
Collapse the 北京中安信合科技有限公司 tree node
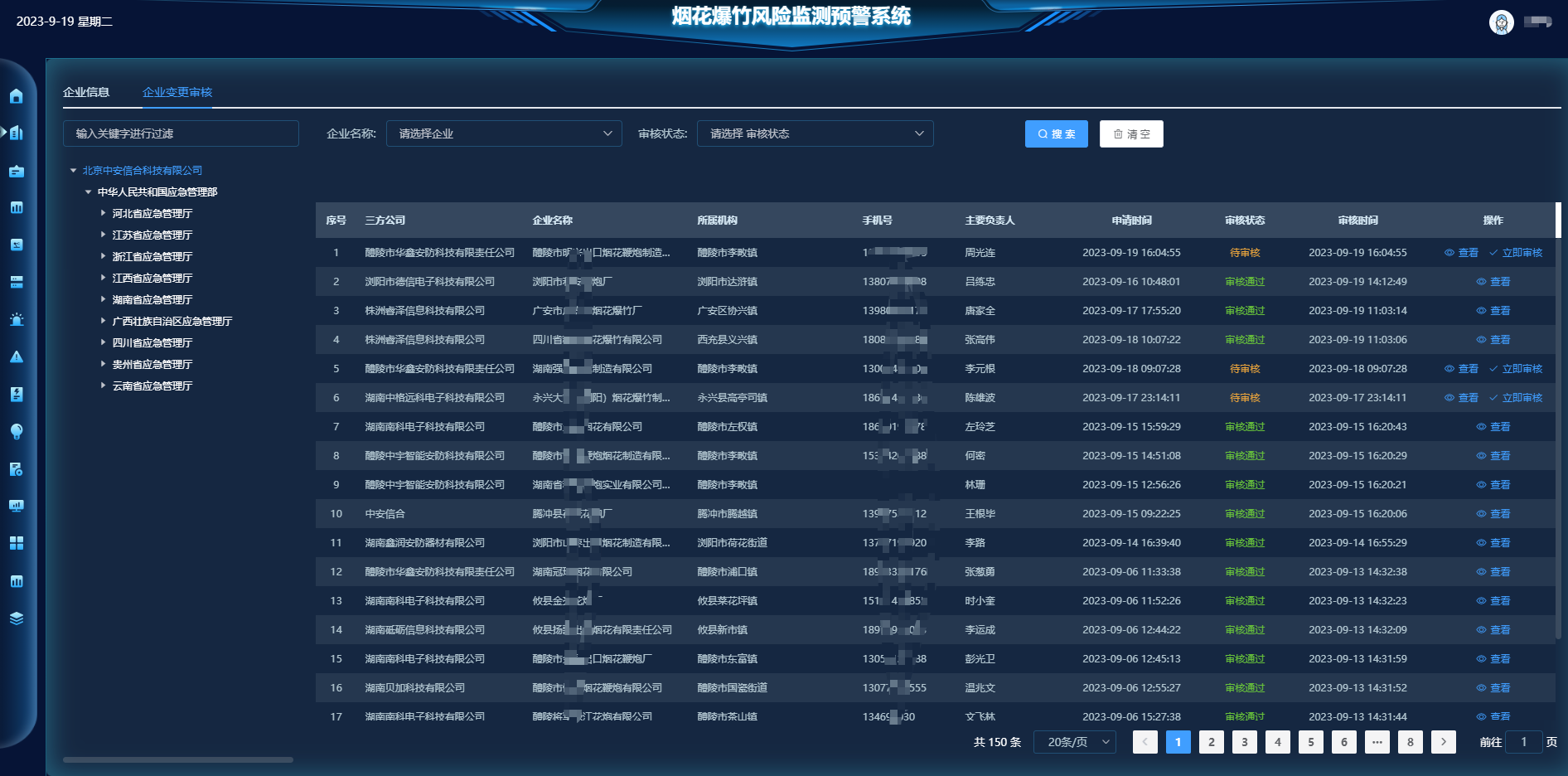(73, 171)
